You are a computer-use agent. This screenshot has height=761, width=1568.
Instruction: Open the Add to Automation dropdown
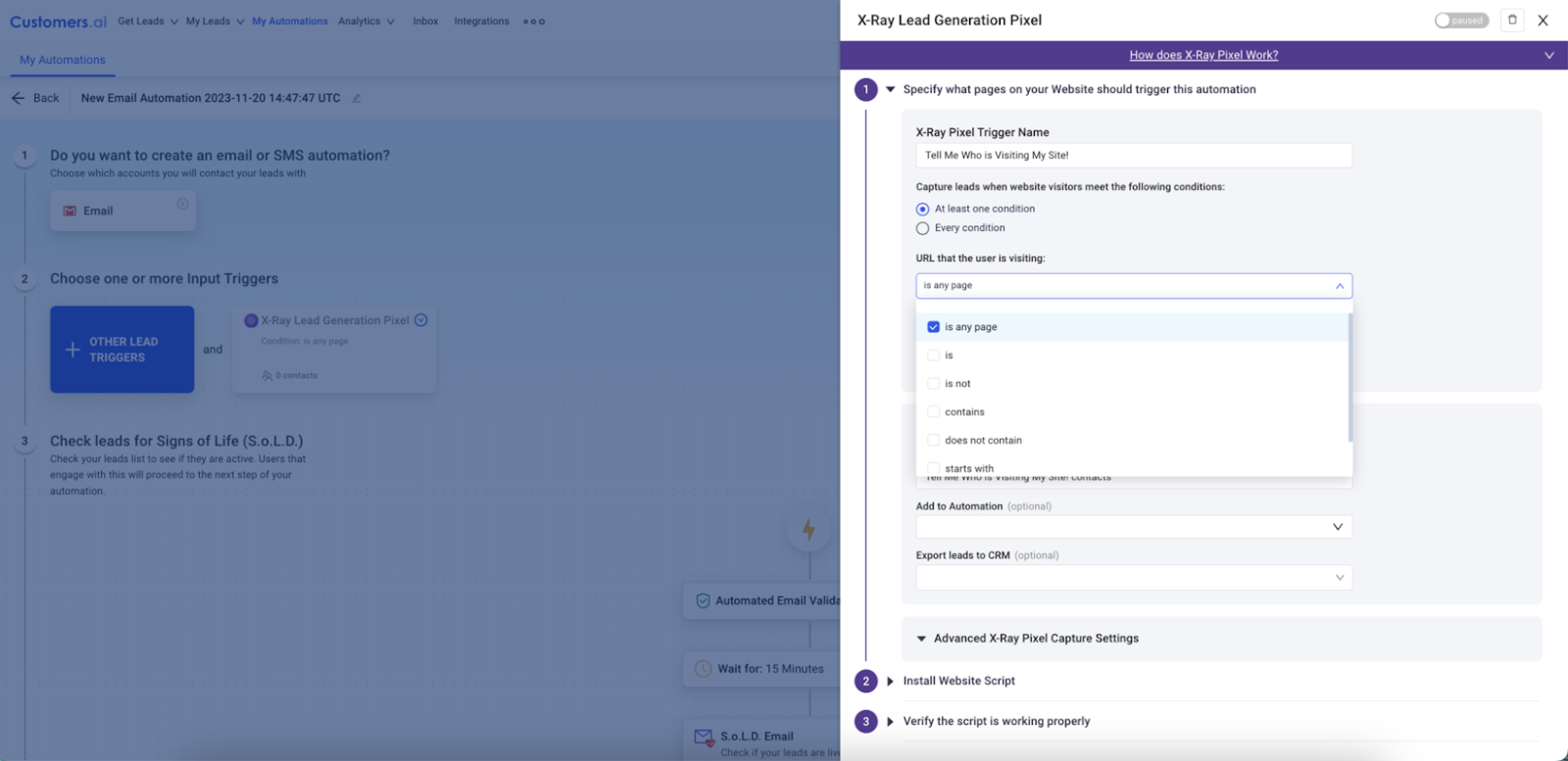1133,527
